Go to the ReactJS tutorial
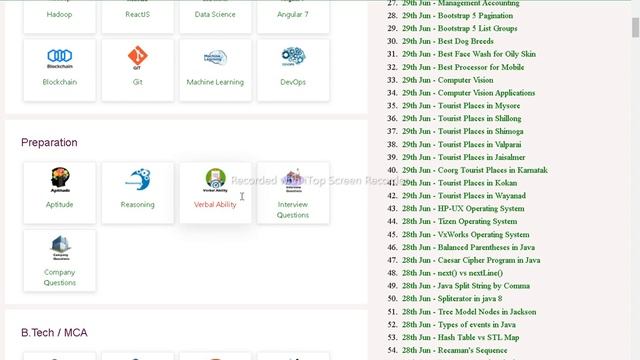 138,14
